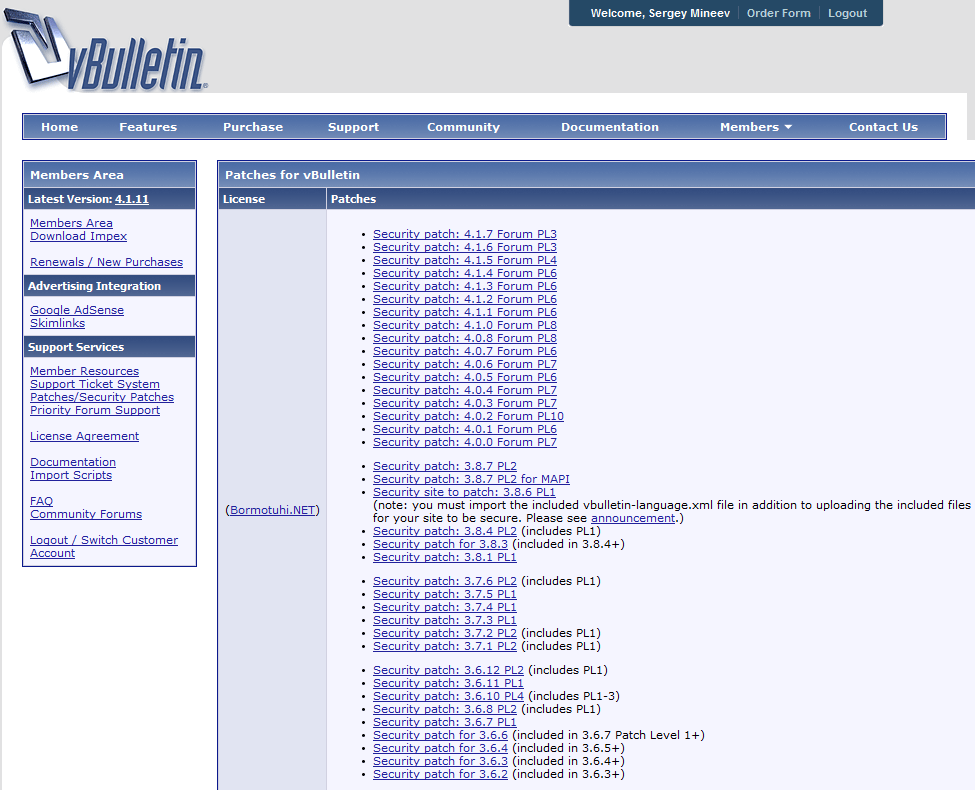Open Security patch 4.0.4 Forum PL7
The width and height of the screenshot is (975, 790).
point(464,391)
